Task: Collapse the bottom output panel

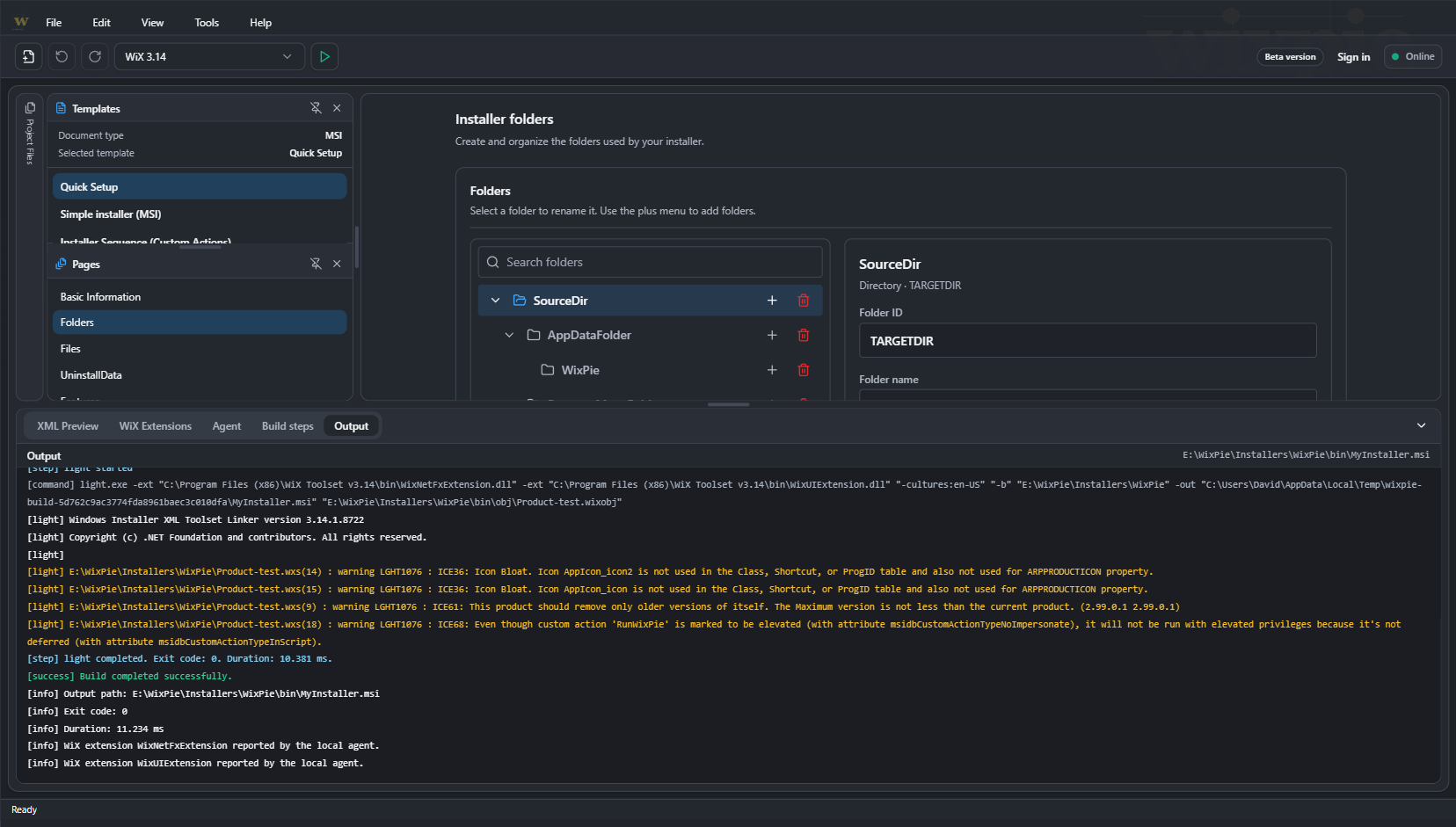Action: tap(1422, 425)
